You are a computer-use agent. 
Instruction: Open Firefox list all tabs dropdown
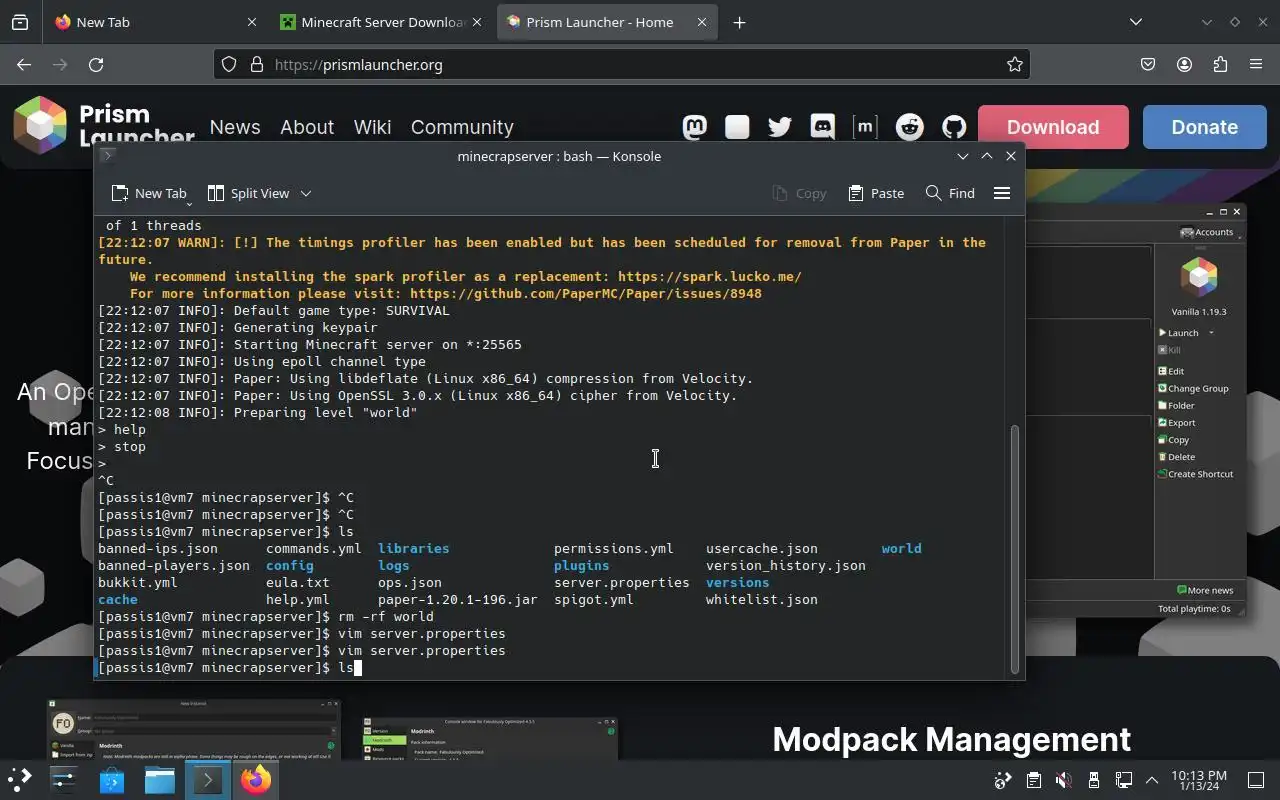pyautogui.click(x=1136, y=22)
